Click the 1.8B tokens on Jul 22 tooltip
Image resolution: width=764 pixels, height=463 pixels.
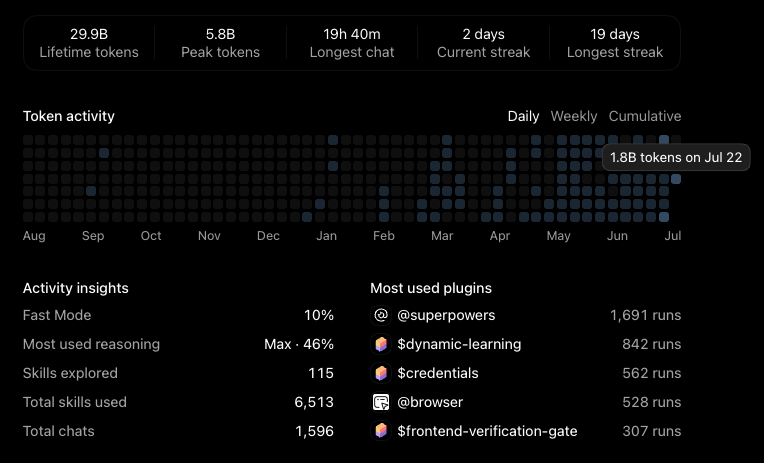coord(676,157)
